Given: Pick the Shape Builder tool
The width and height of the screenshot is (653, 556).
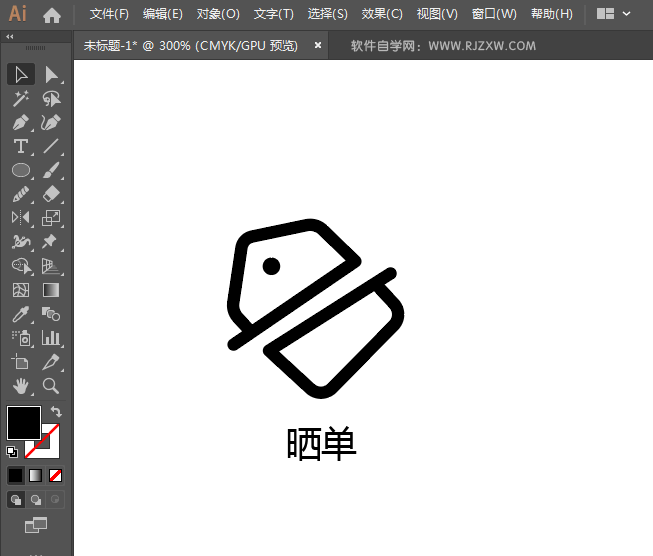Looking at the screenshot, I should (21, 266).
